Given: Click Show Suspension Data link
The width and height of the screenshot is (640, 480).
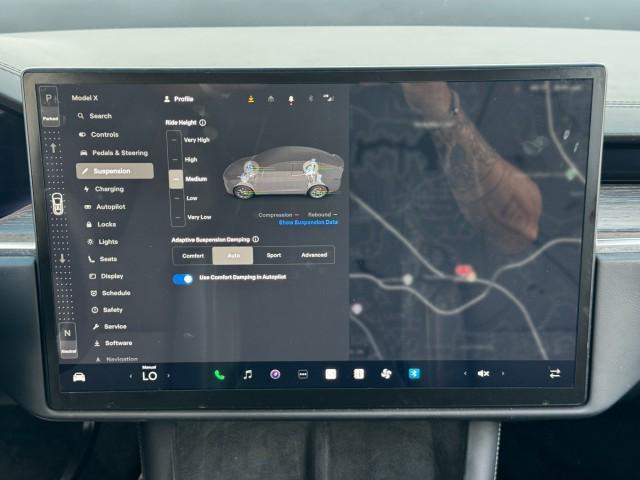Looking at the screenshot, I should (308, 222).
